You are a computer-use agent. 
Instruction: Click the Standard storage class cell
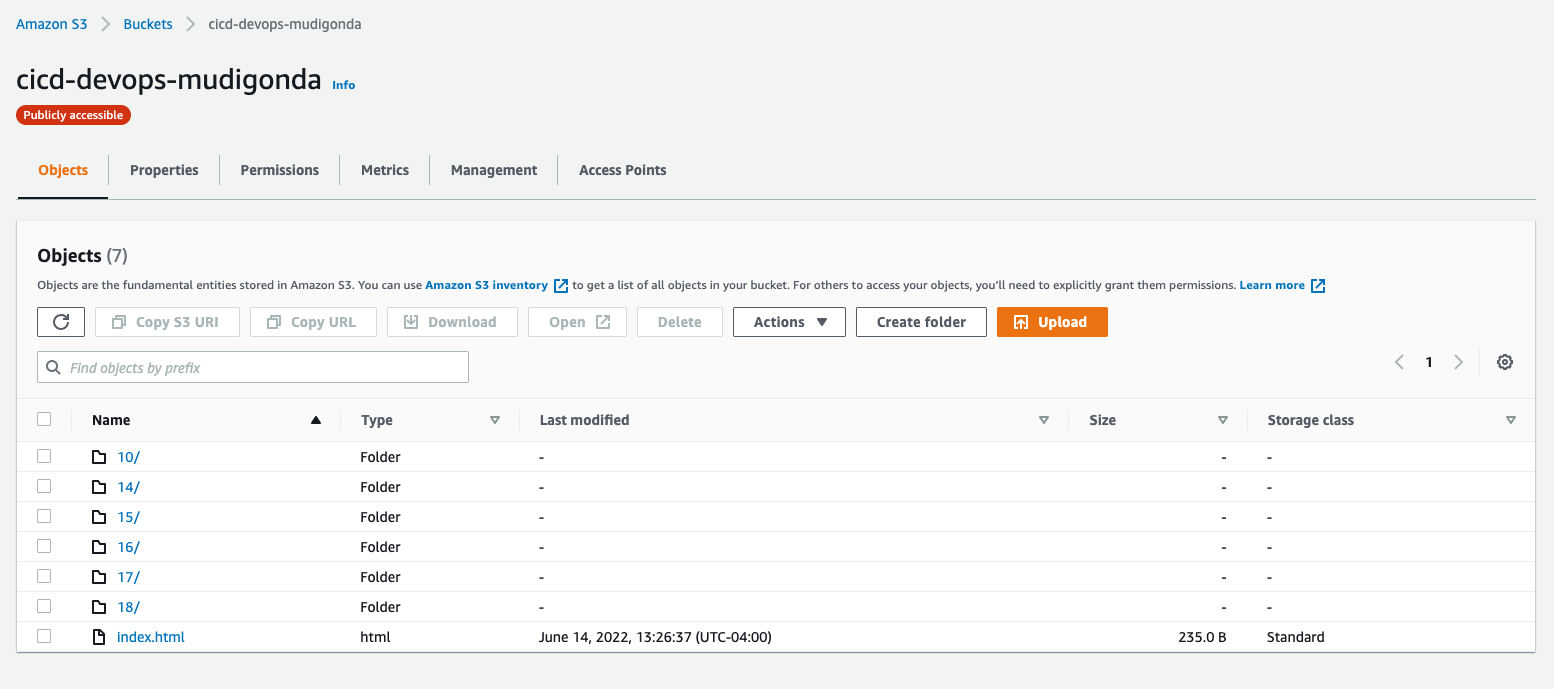tap(1295, 637)
